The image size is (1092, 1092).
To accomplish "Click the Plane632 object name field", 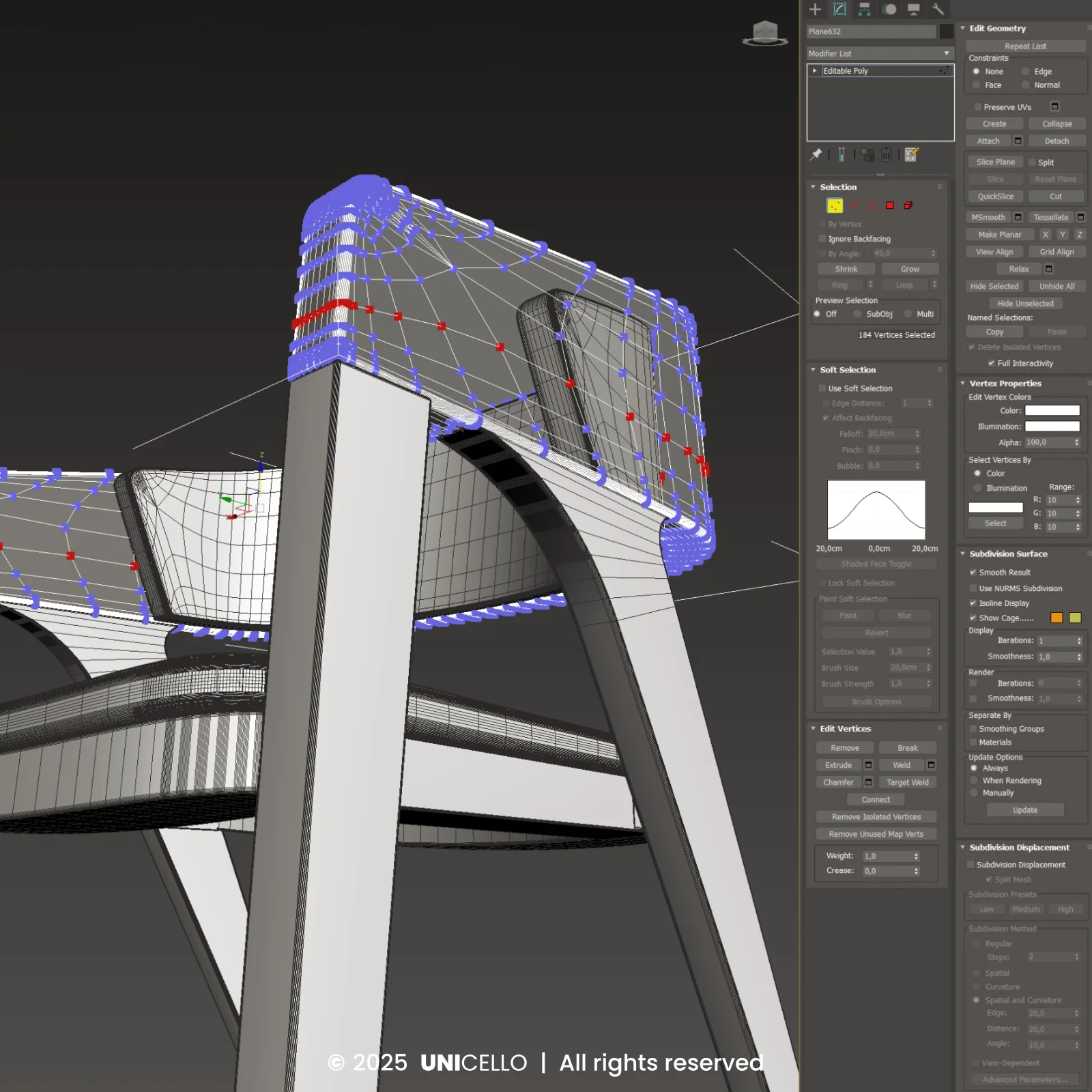I will (x=871, y=31).
